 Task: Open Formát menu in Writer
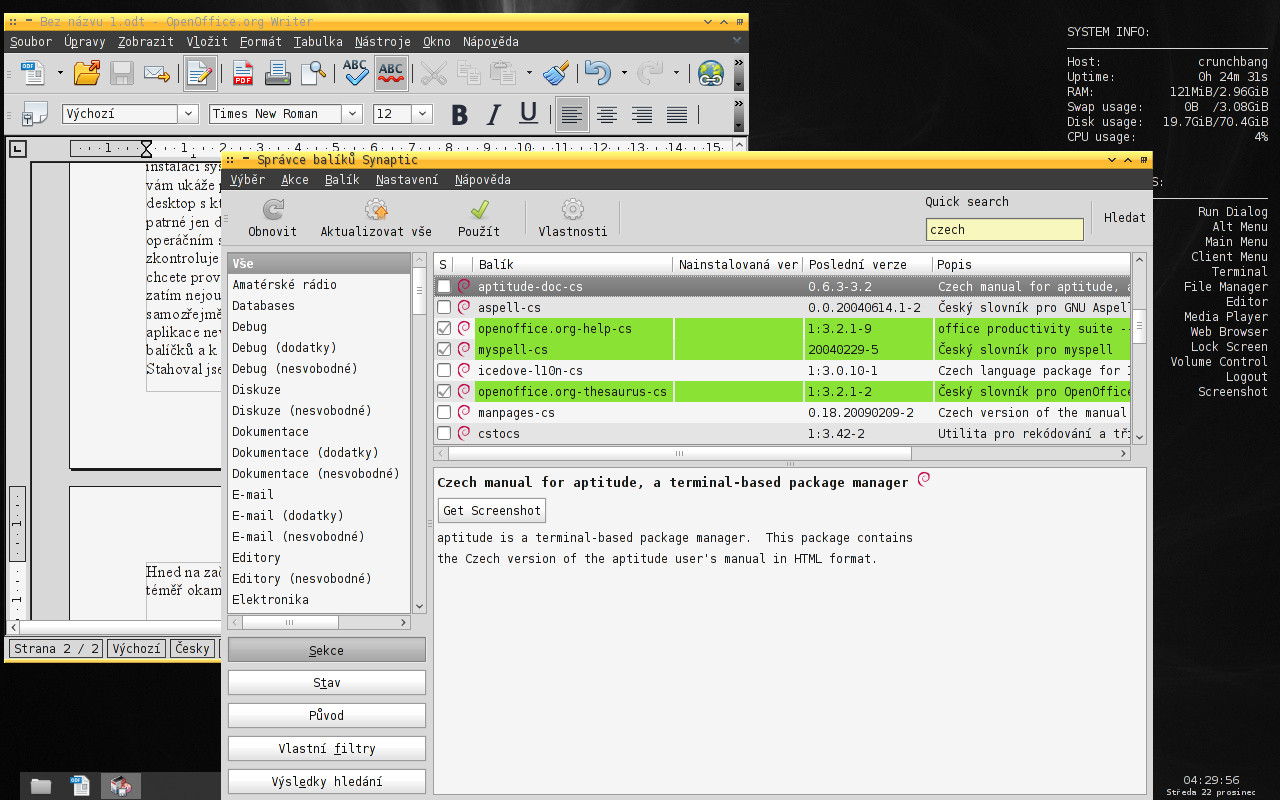point(261,42)
